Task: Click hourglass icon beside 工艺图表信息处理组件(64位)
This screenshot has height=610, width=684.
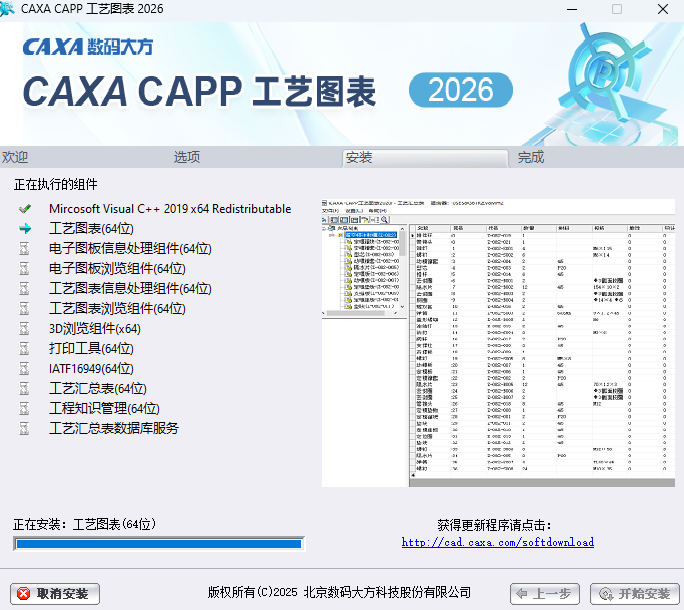Action: pos(24,288)
